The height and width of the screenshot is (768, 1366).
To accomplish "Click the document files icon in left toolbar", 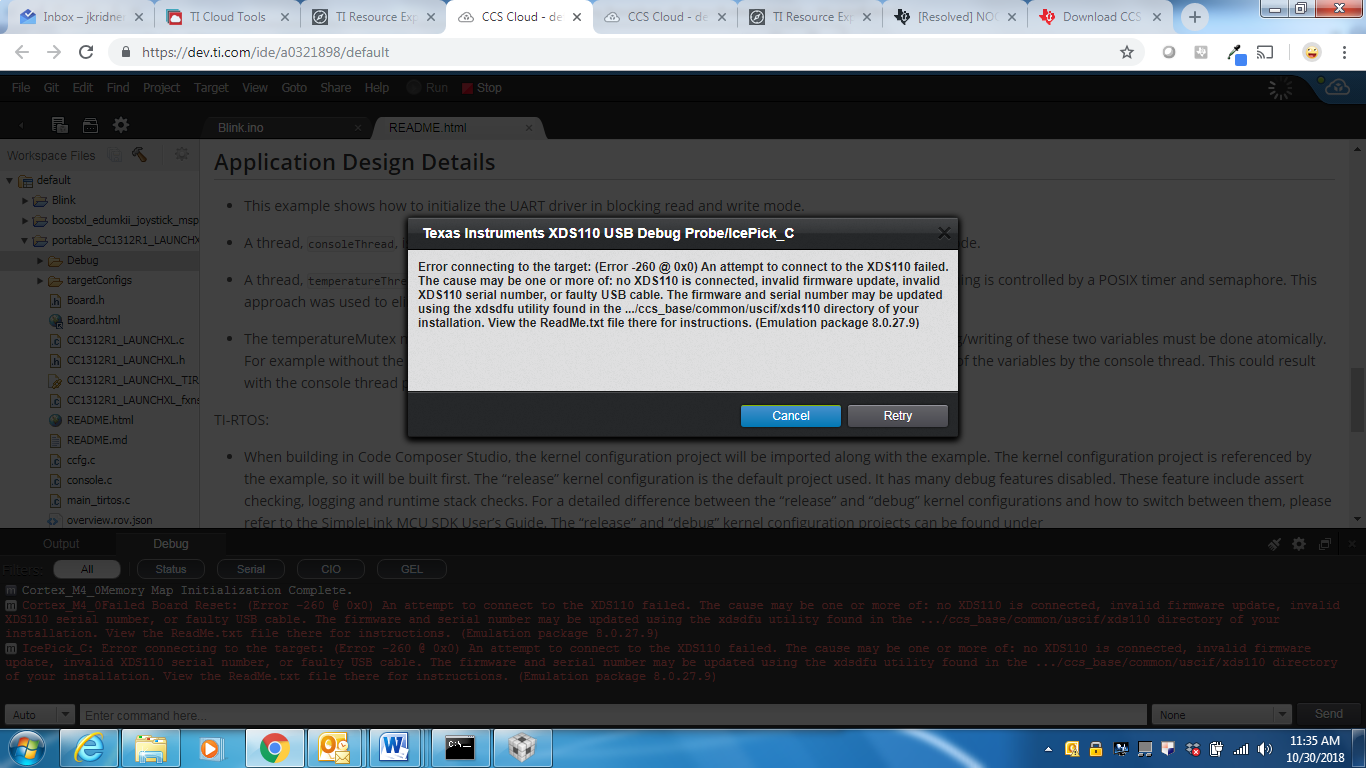I will click(x=60, y=125).
